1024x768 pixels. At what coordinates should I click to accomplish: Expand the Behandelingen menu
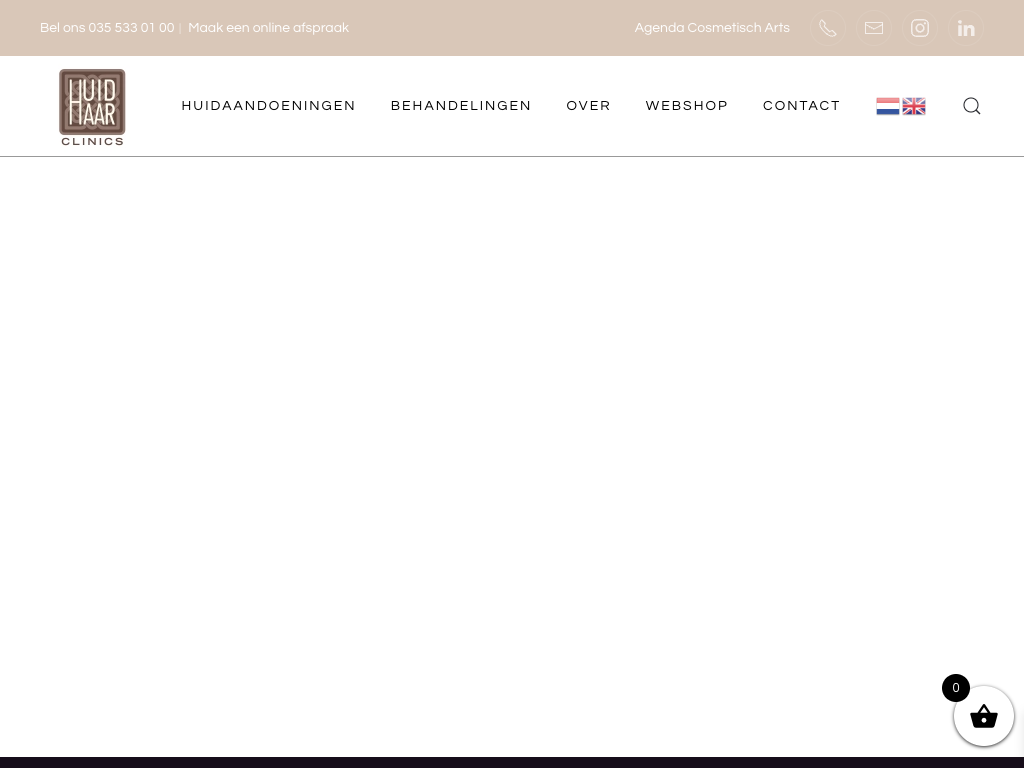(x=461, y=106)
